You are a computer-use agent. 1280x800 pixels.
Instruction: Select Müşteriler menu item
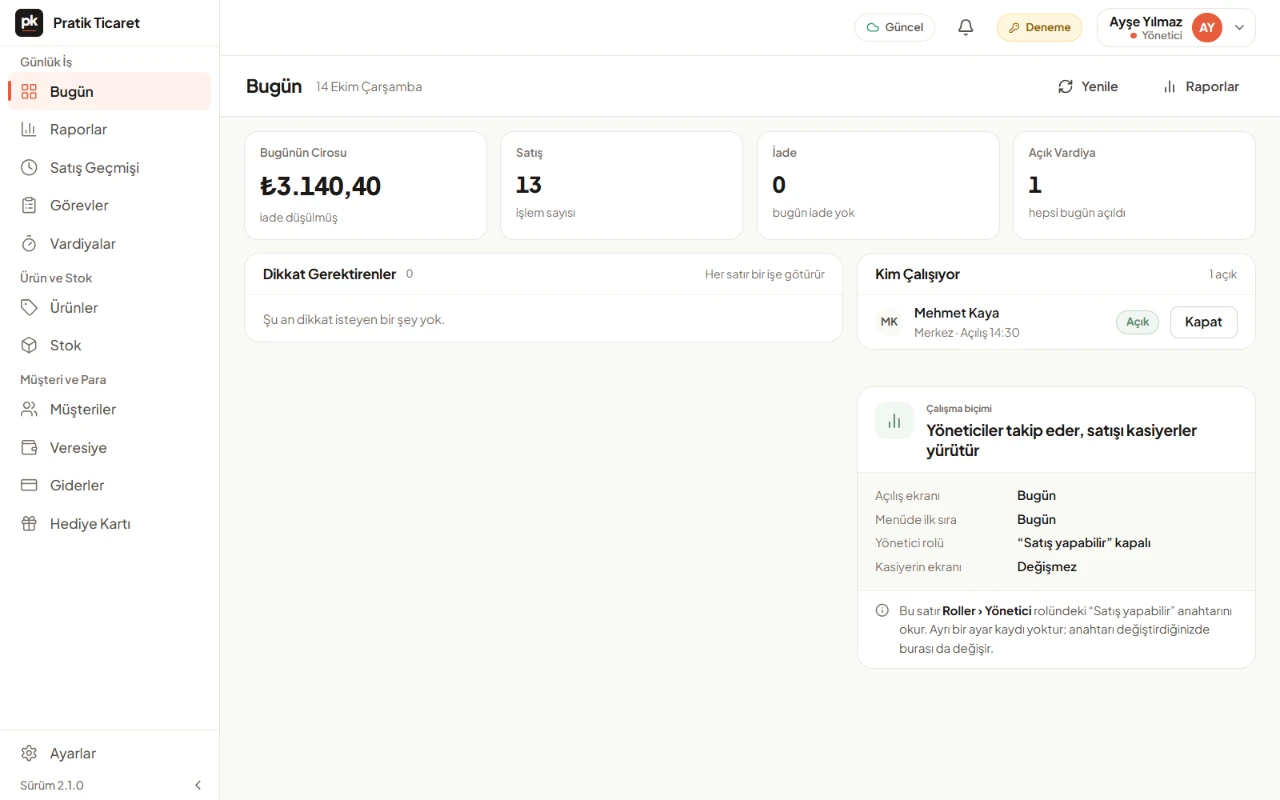click(109, 409)
